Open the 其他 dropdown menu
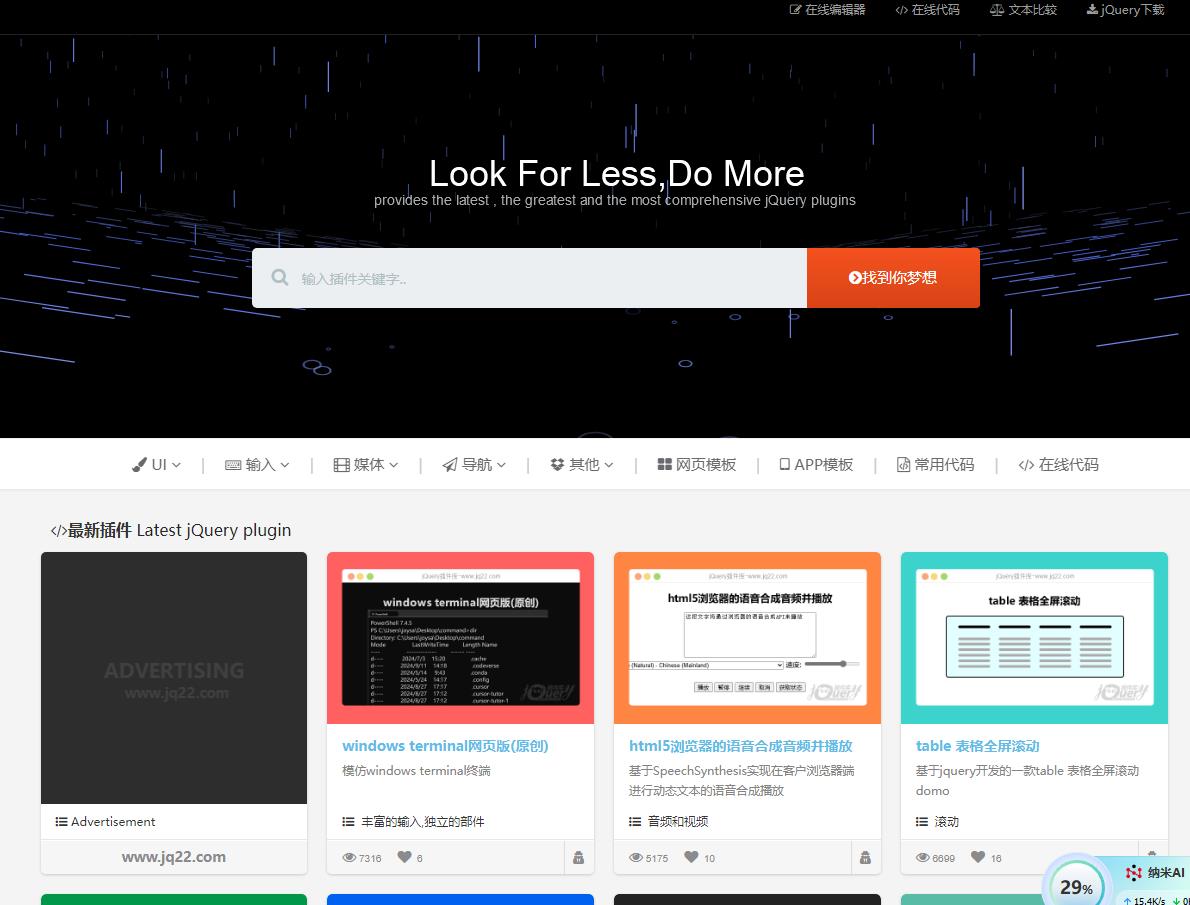 582,465
